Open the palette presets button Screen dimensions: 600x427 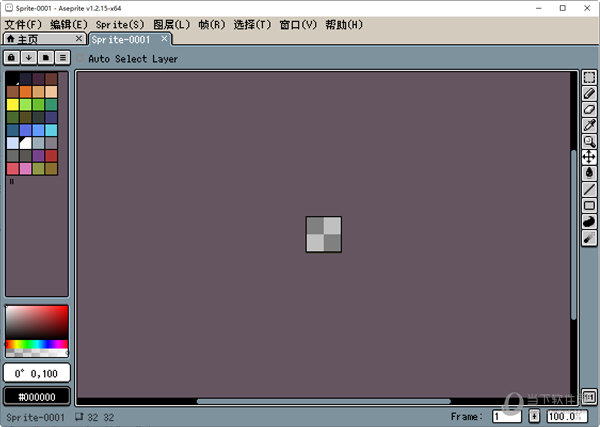(45, 58)
